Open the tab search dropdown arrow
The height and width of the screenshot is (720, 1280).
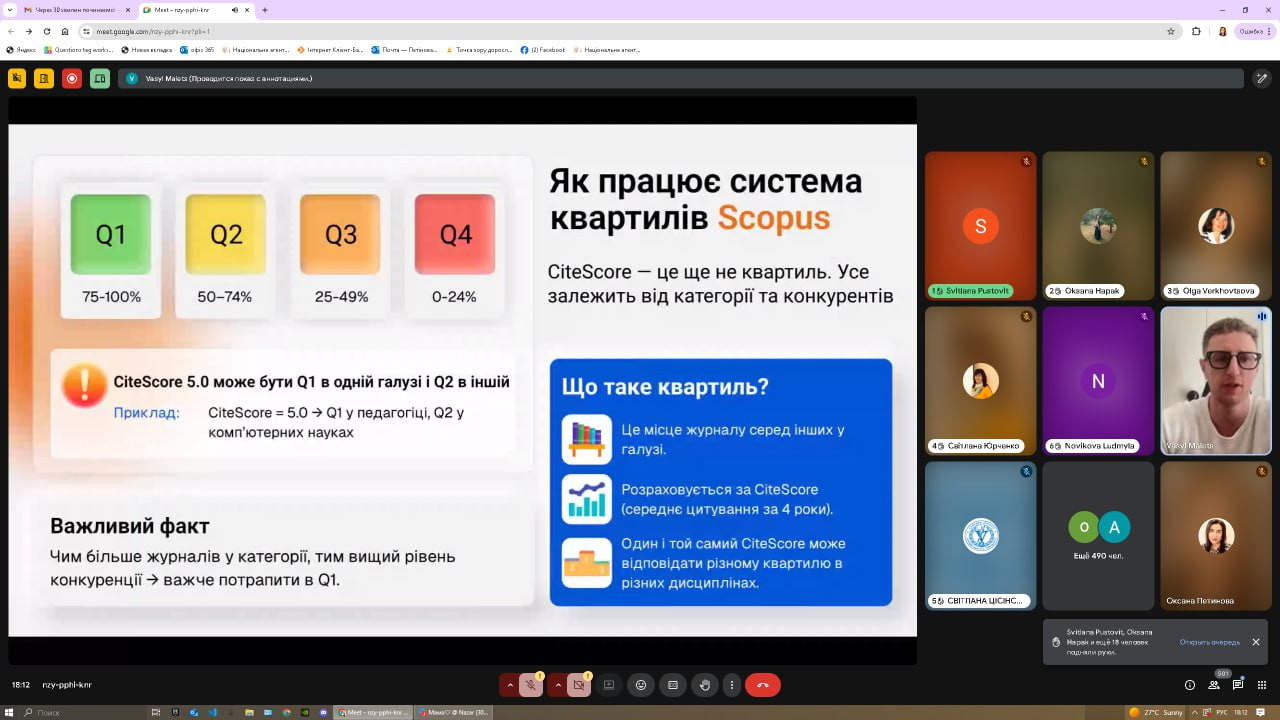[10, 10]
